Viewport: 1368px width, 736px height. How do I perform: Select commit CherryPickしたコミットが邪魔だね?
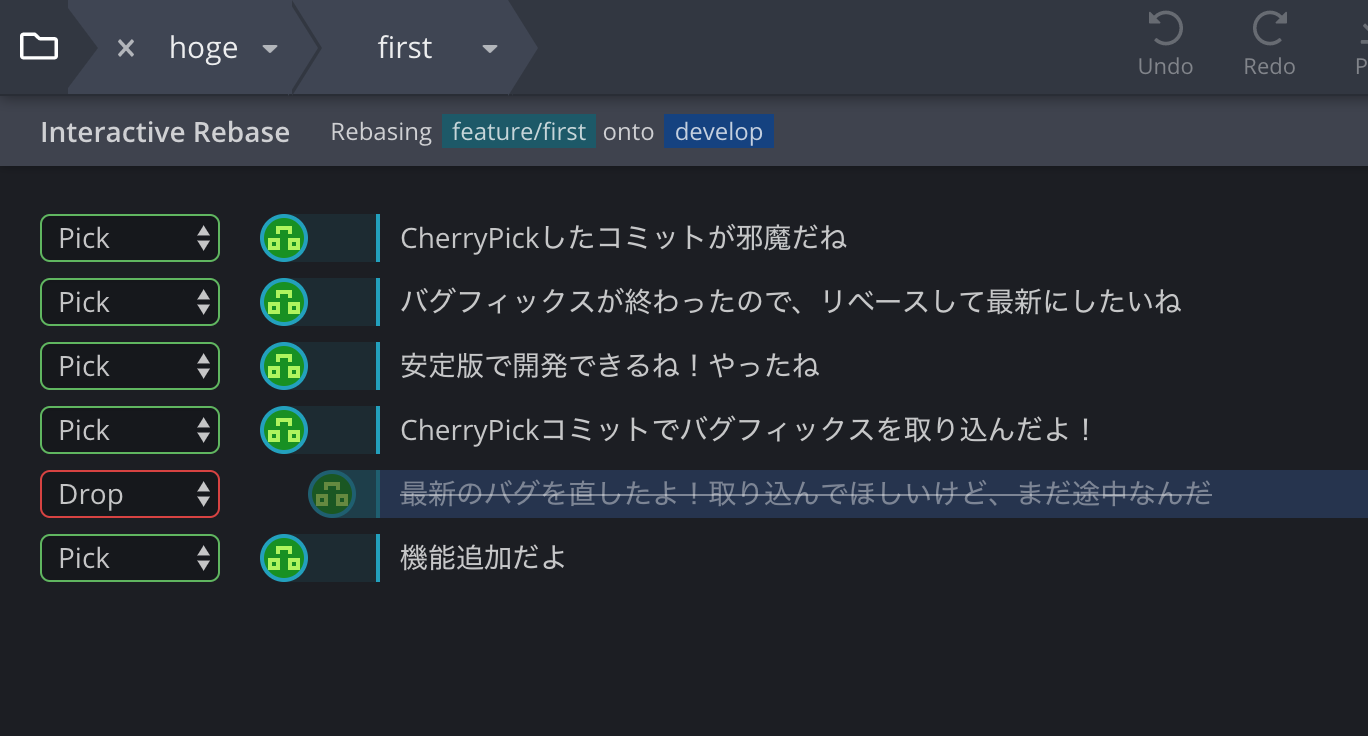[623, 238]
